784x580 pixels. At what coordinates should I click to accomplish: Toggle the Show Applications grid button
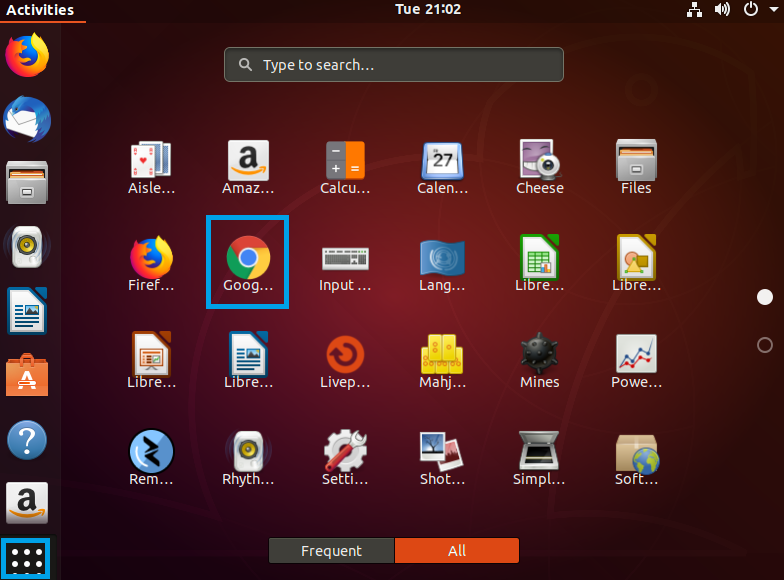pyautogui.click(x=26, y=558)
